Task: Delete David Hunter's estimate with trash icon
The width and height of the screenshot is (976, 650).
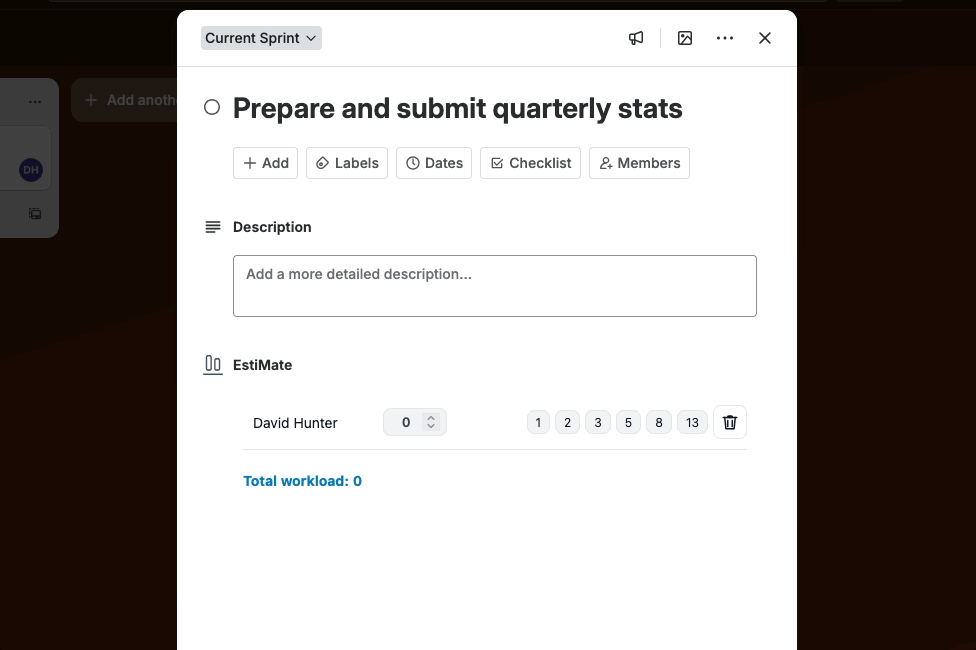Action: 730,422
